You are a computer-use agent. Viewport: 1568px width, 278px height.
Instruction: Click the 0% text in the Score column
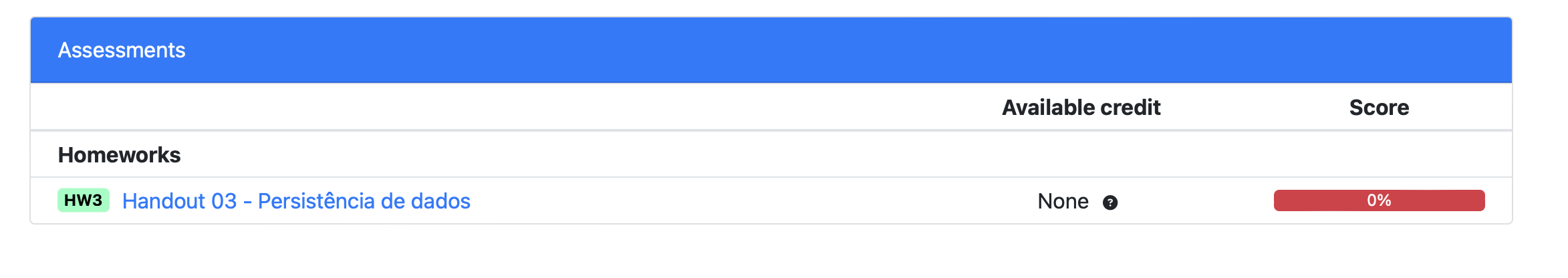[x=1379, y=200]
